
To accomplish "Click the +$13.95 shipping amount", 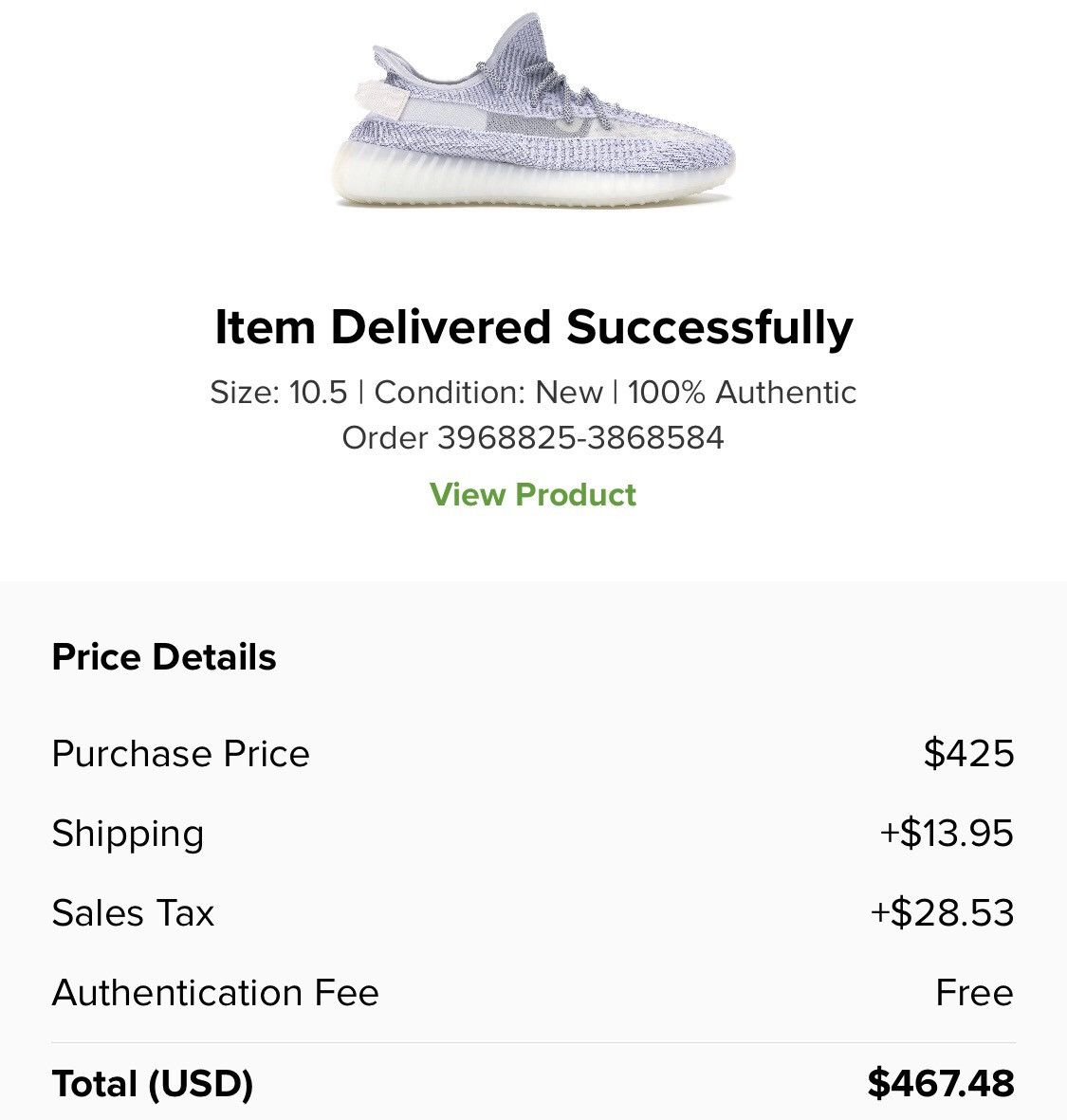I will point(947,834).
